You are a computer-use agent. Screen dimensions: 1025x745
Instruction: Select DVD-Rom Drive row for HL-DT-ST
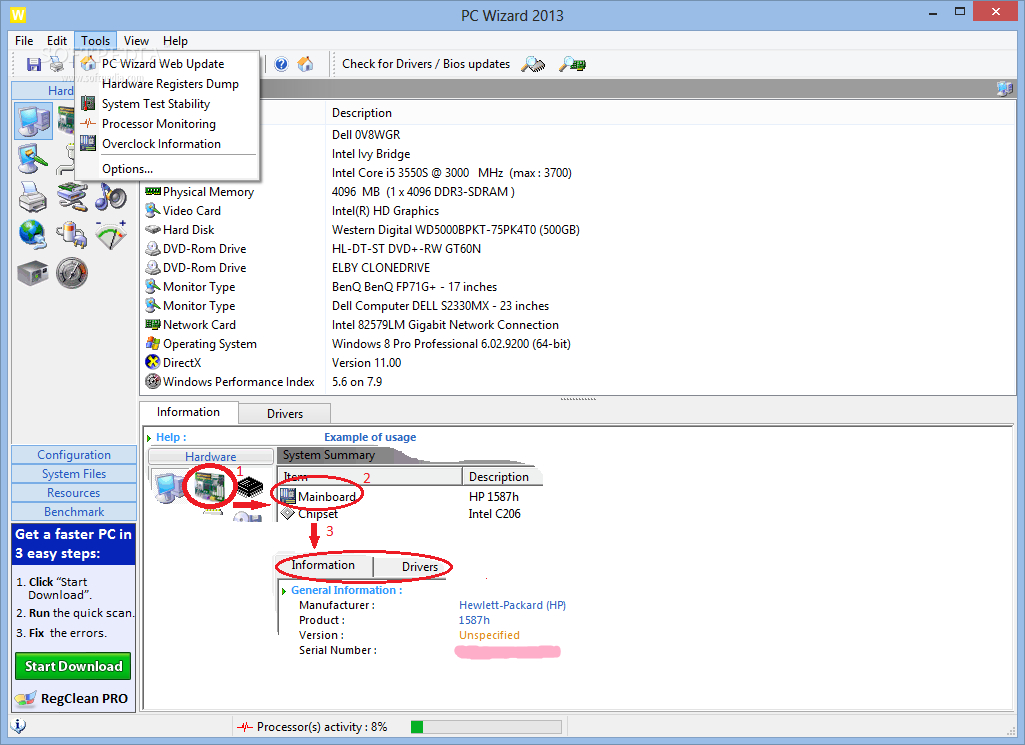578,248
